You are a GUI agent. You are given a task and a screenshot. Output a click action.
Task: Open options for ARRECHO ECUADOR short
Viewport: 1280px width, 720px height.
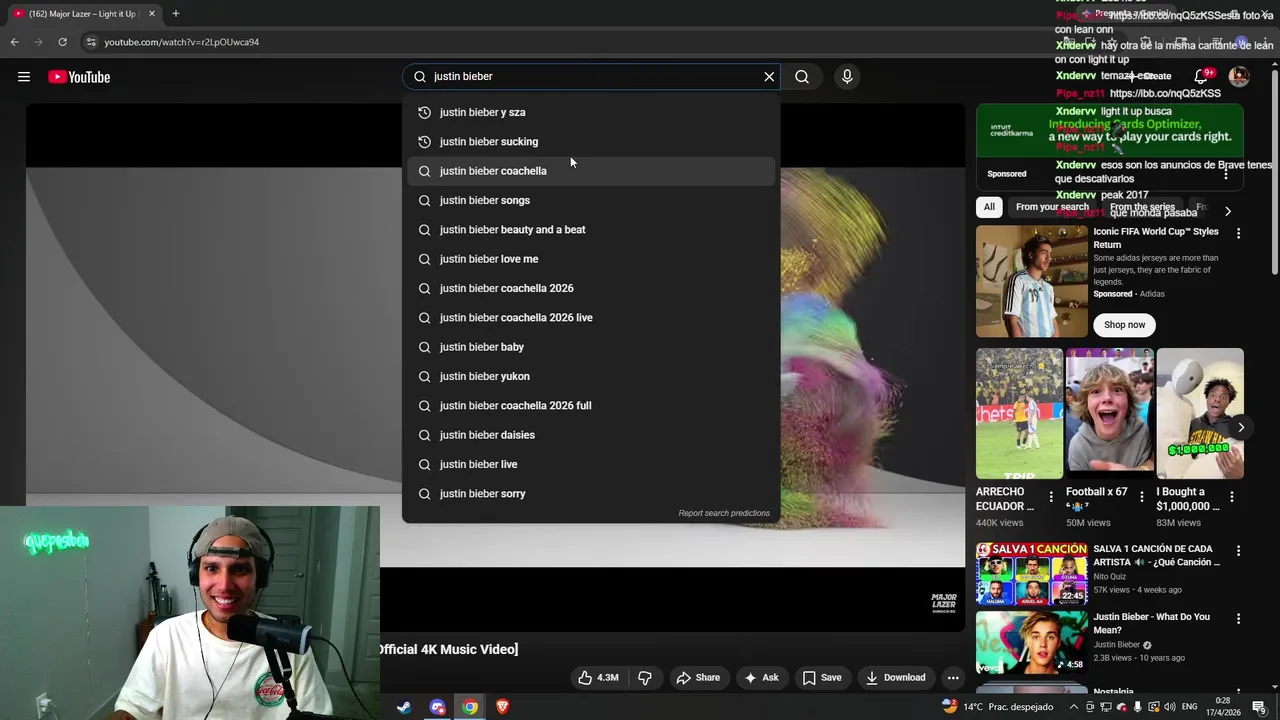tap(1051, 497)
